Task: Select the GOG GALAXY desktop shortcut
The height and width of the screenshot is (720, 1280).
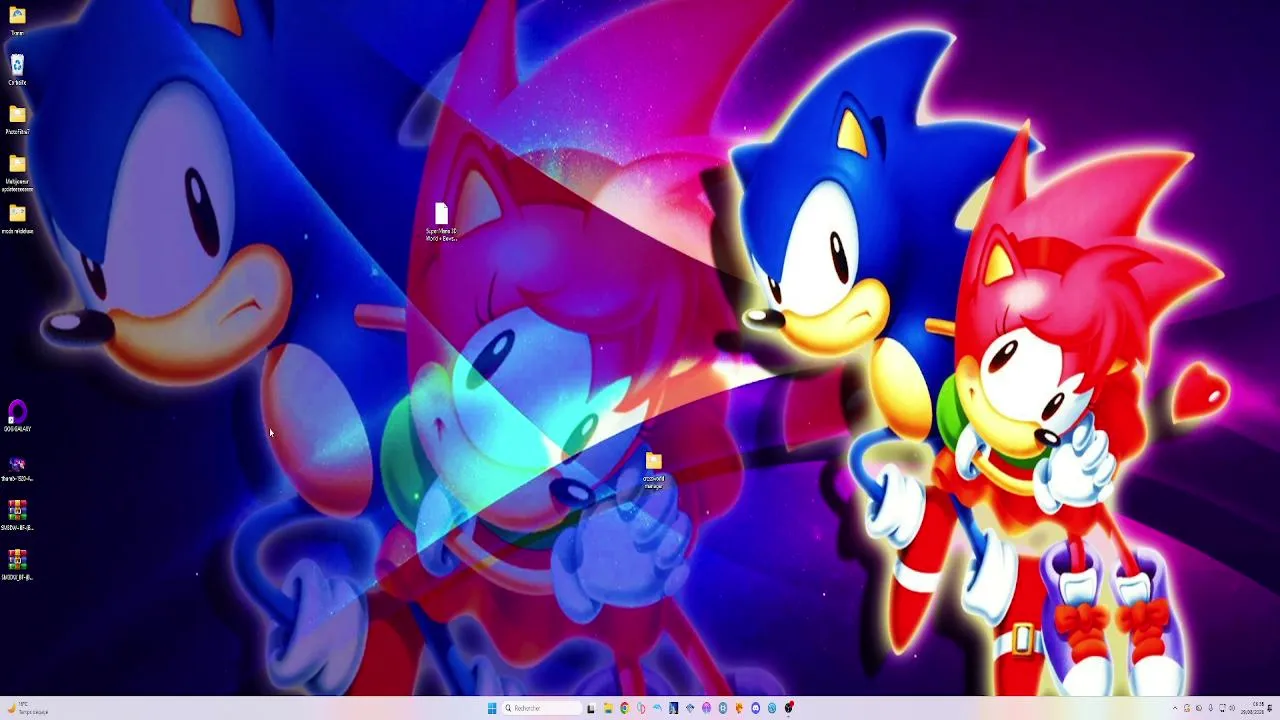Action: coord(17,417)
